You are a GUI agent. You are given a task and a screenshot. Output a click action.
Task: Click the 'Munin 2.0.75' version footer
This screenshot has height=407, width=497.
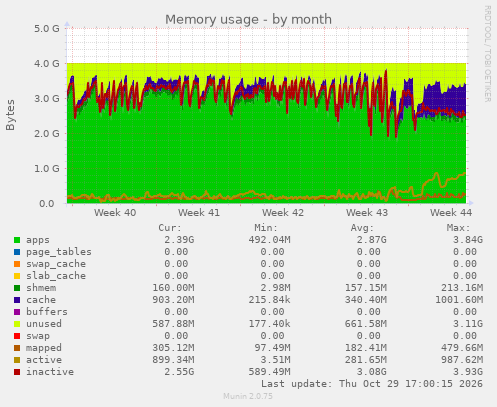[248, 396]
